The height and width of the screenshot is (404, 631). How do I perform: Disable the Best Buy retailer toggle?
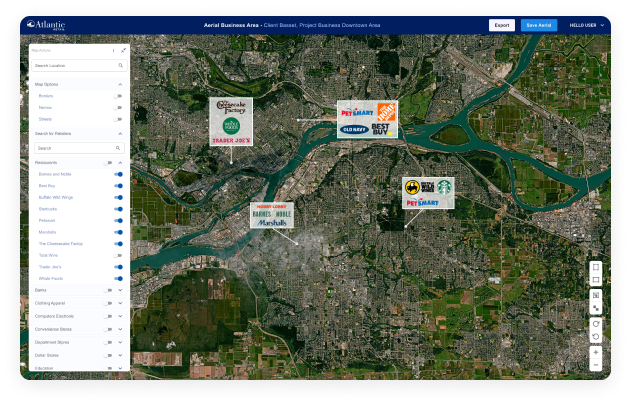point(118,186)
